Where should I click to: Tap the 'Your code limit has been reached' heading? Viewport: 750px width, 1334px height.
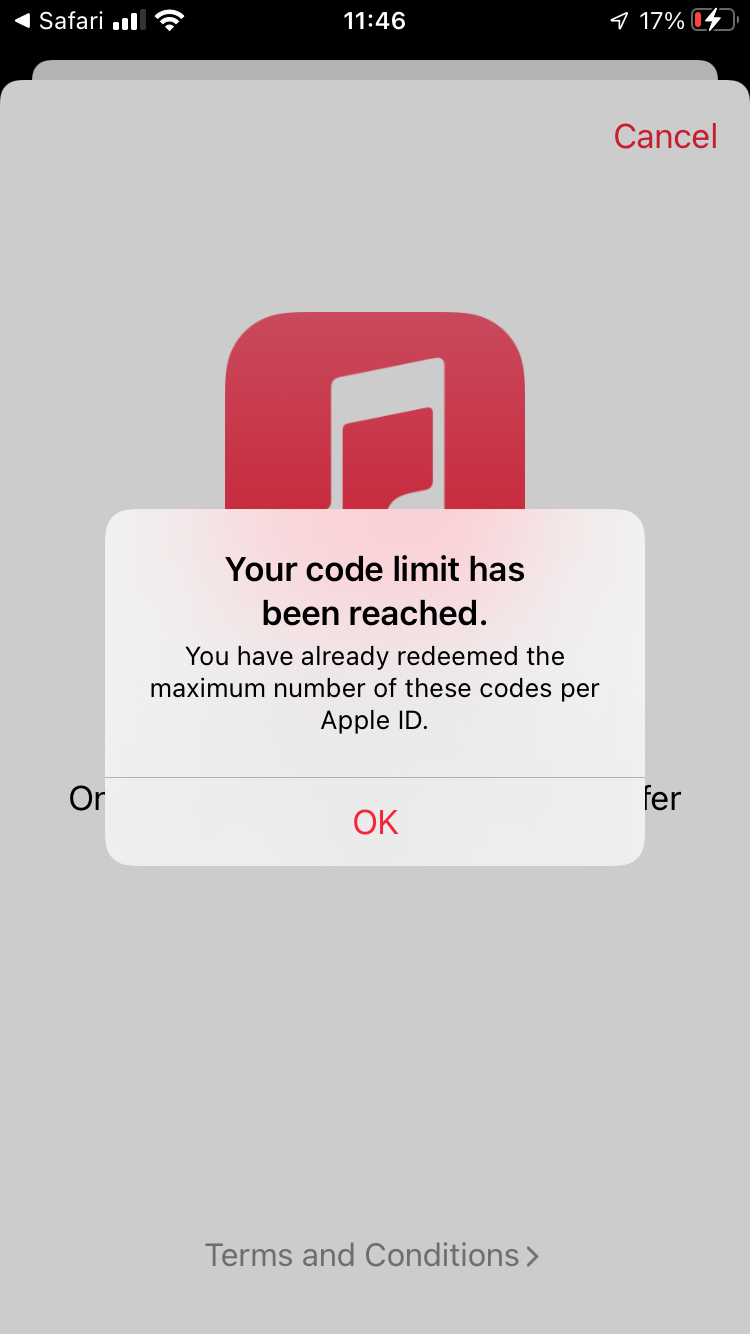point(375,591)
